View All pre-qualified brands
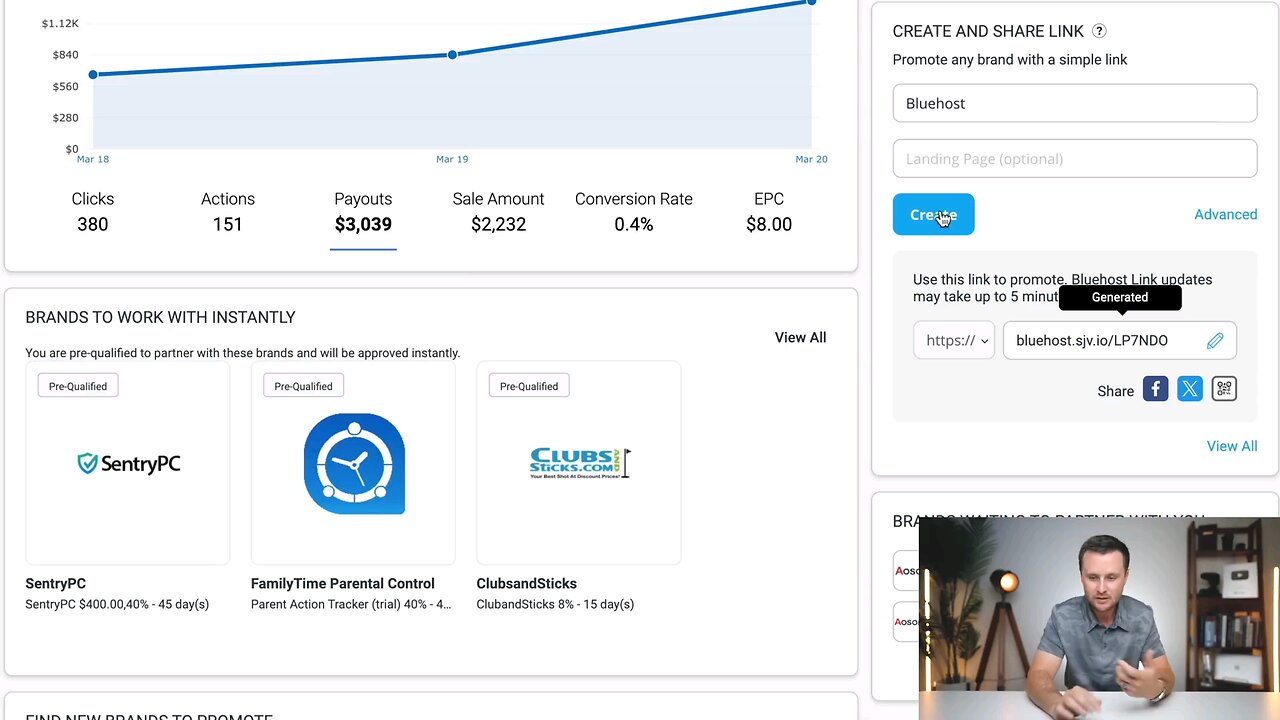Screen dimensions: 1280x720 click(800, 337)
